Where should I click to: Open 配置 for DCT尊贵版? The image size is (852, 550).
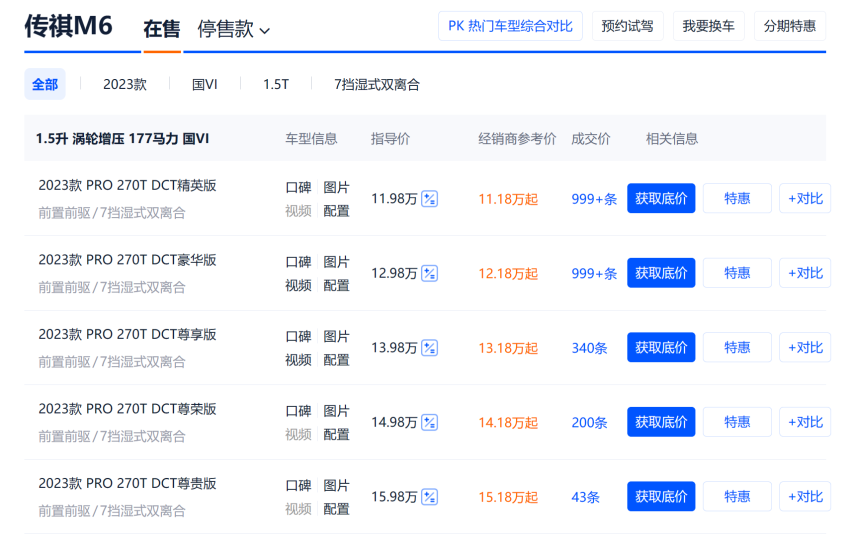coord(336,509)
